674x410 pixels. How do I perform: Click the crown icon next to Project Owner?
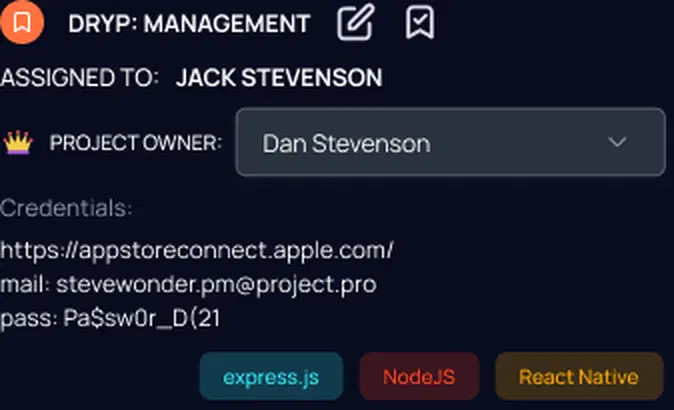pyautogui.click(x=18, y=143)
